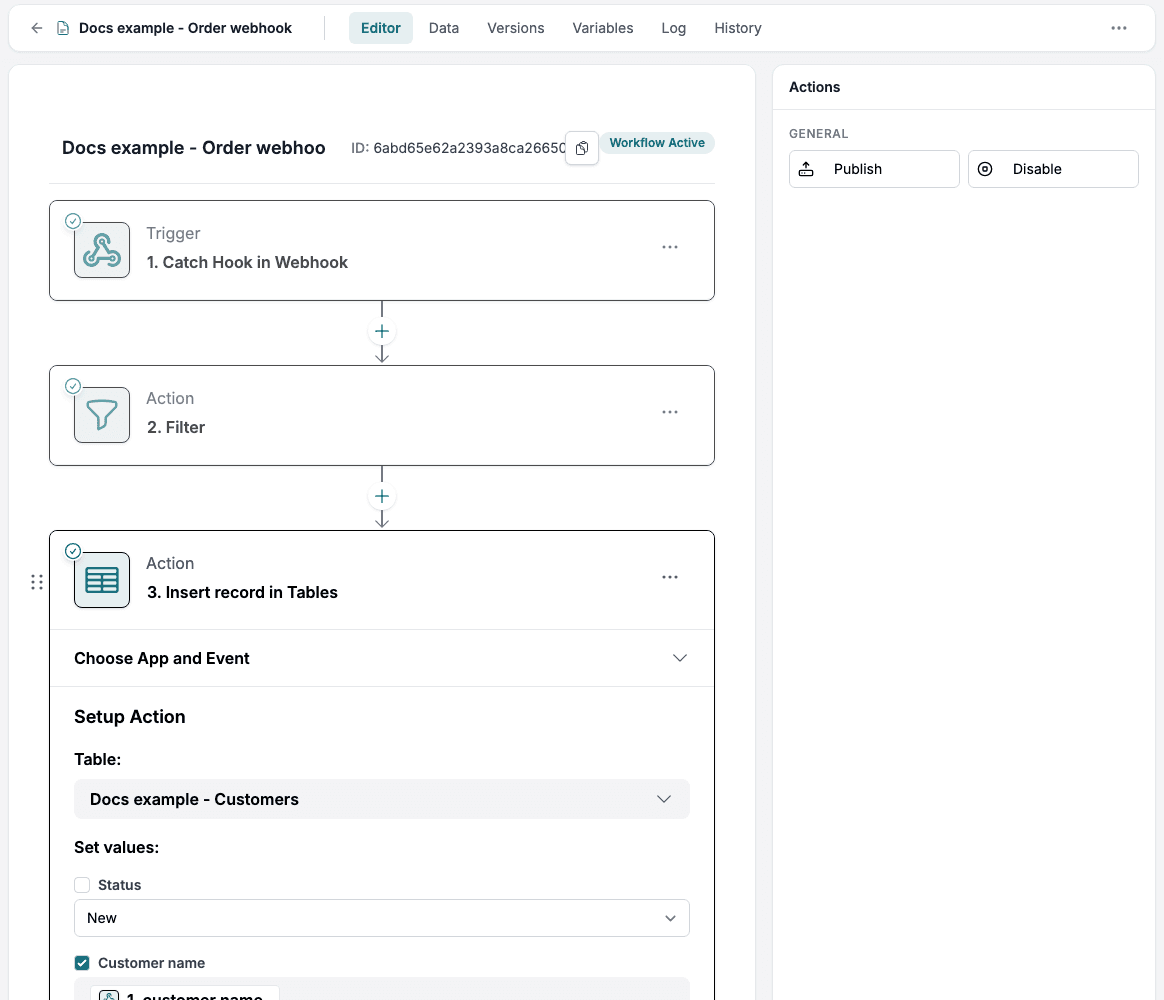The height and width of the screenshot is (1000, 1164).
Task: Grab the drag handle beside Insert record step
Action: pos(37,582)
